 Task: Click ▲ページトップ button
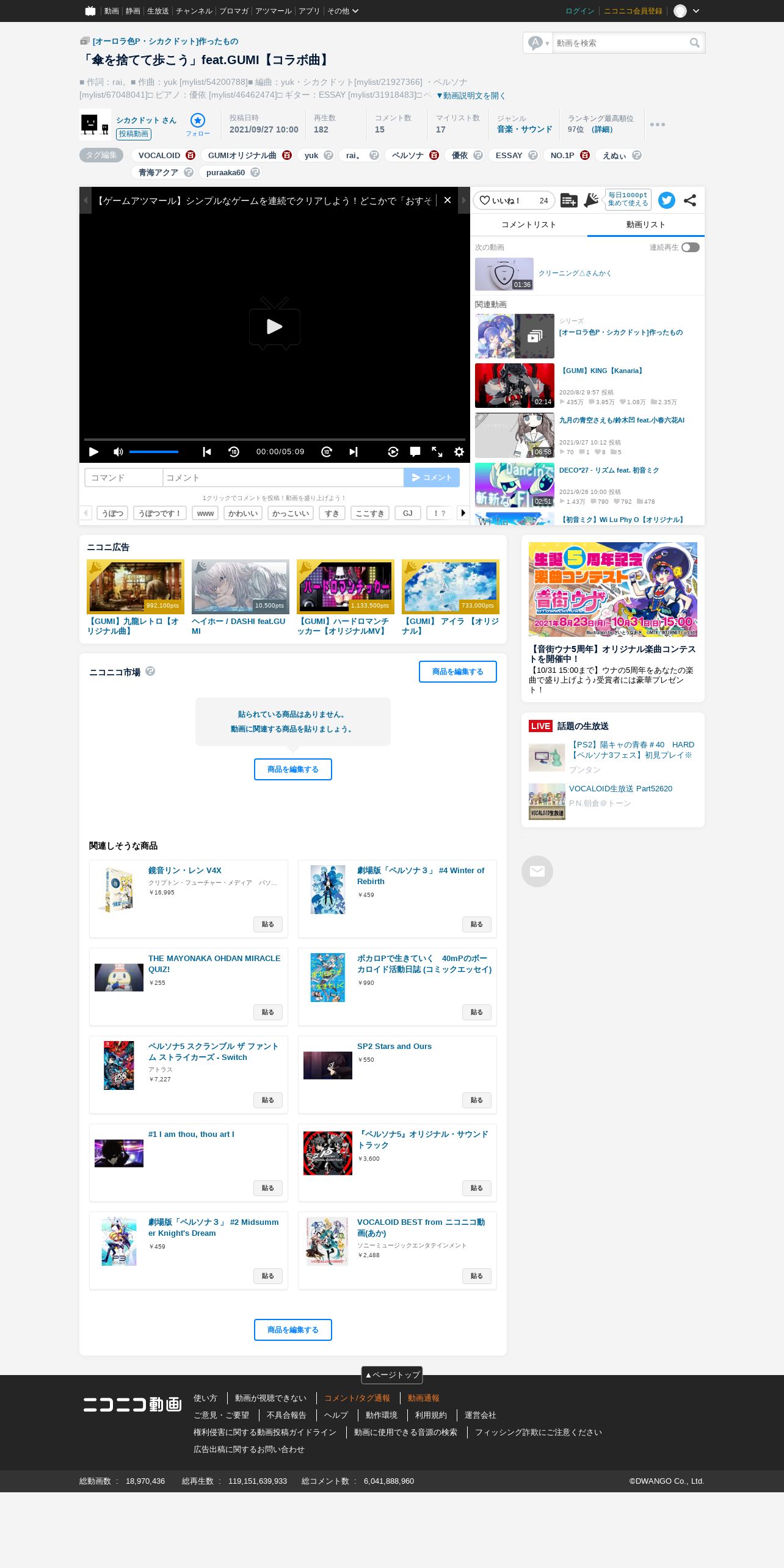coord(392,1374)
